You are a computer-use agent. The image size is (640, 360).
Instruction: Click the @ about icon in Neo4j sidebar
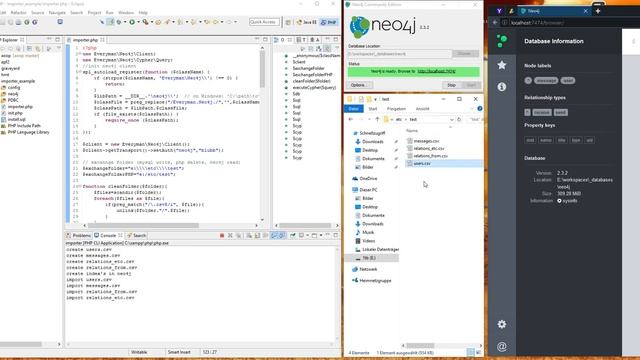pos(502,347)
